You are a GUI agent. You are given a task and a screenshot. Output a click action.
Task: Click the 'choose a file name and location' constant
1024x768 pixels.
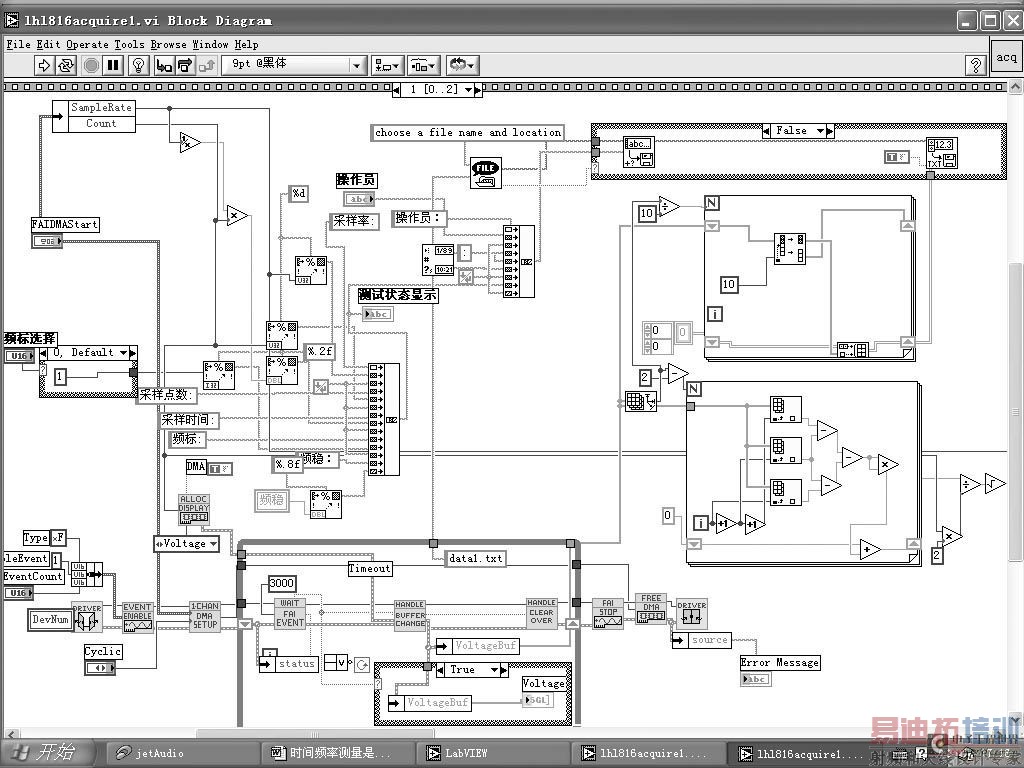(468, 132)
